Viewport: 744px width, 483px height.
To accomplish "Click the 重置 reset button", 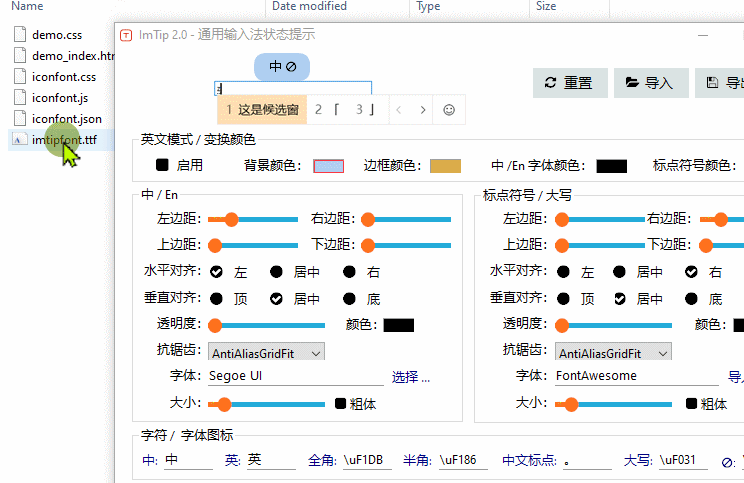I will tap(570, 83).
